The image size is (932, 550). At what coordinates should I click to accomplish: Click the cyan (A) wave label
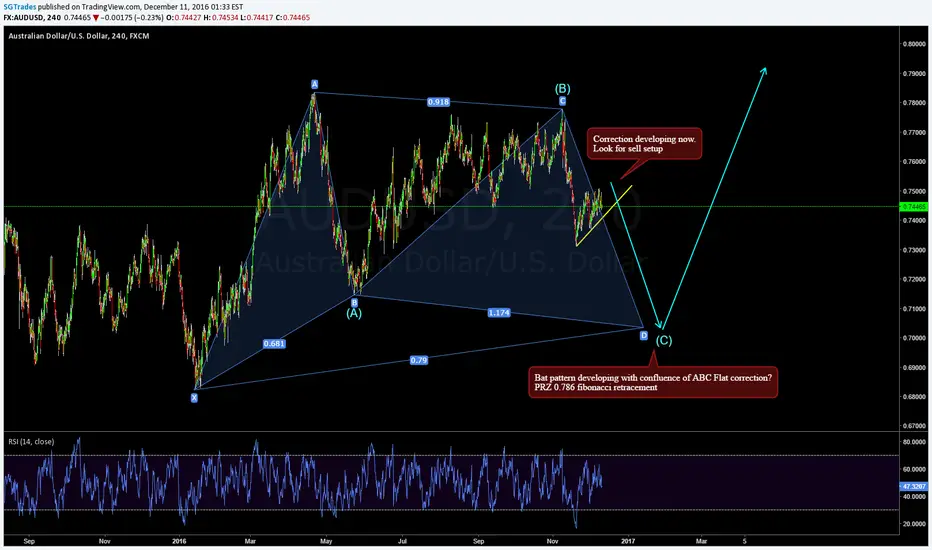click(x=354, y=313)
